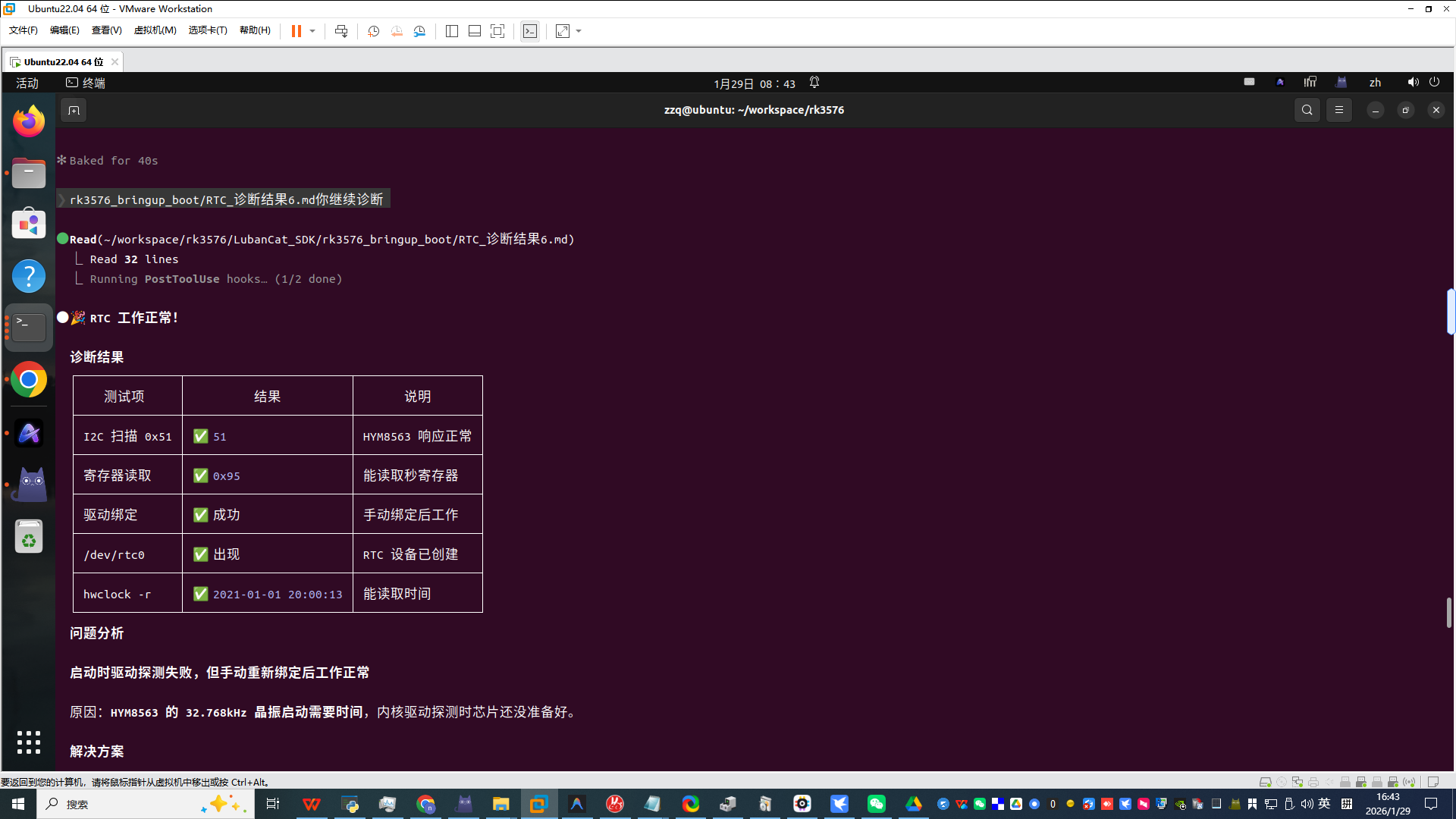Open new terminal tab button
1456x819 pixels.
pyautogui.click(x=74, y=111)
